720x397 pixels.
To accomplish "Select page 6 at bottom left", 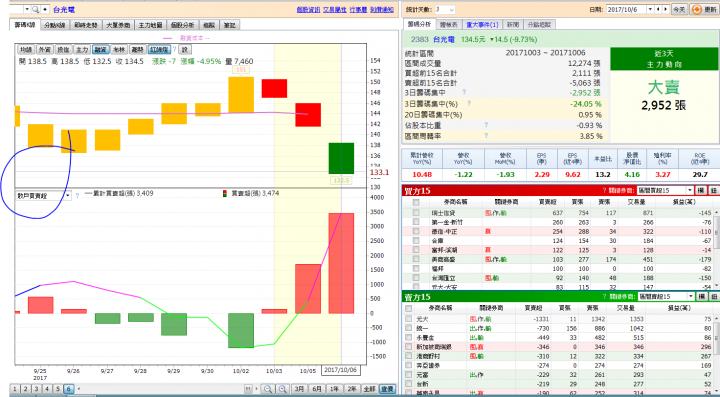I will pyautogui.click(x=68, y=389).
